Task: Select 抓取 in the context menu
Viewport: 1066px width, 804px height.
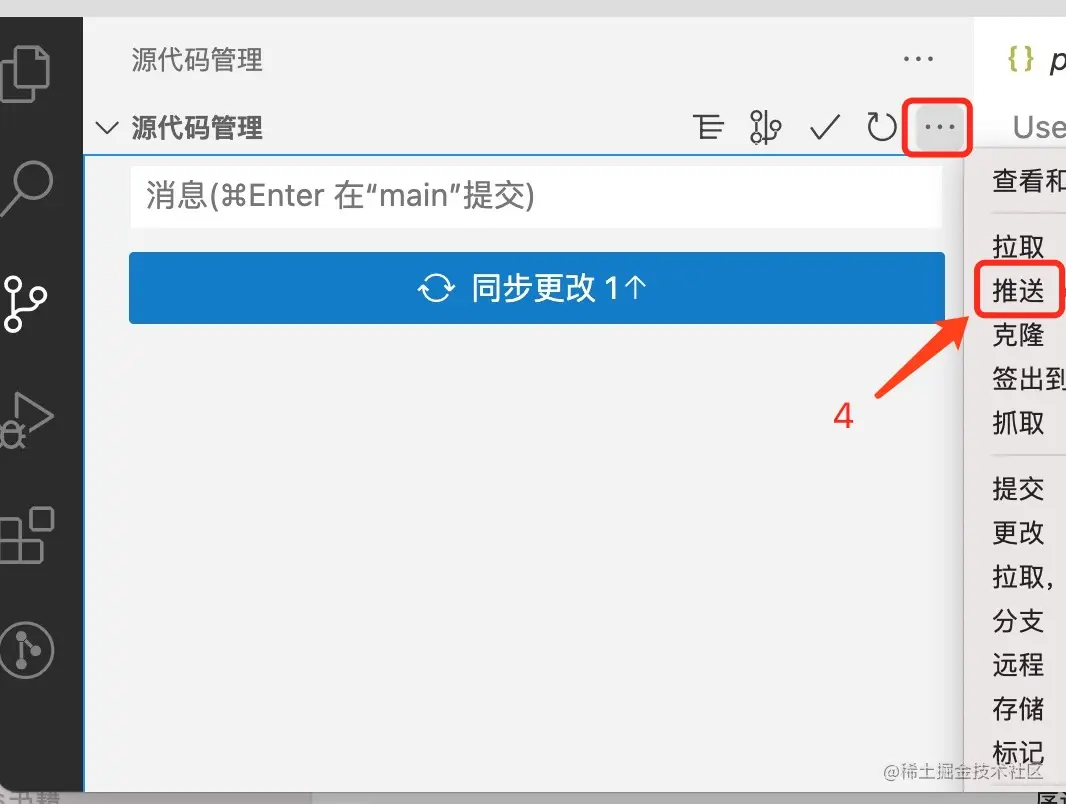Action: [x=1018, y=423]
